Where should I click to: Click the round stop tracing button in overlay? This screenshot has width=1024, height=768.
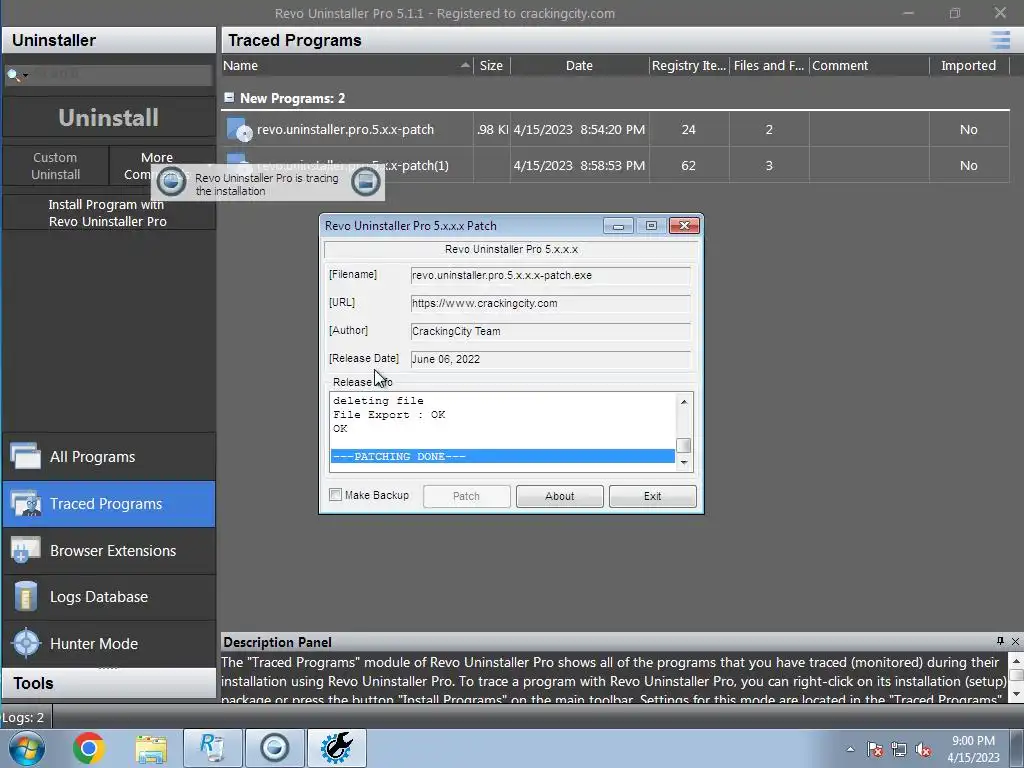coord(171,181)
